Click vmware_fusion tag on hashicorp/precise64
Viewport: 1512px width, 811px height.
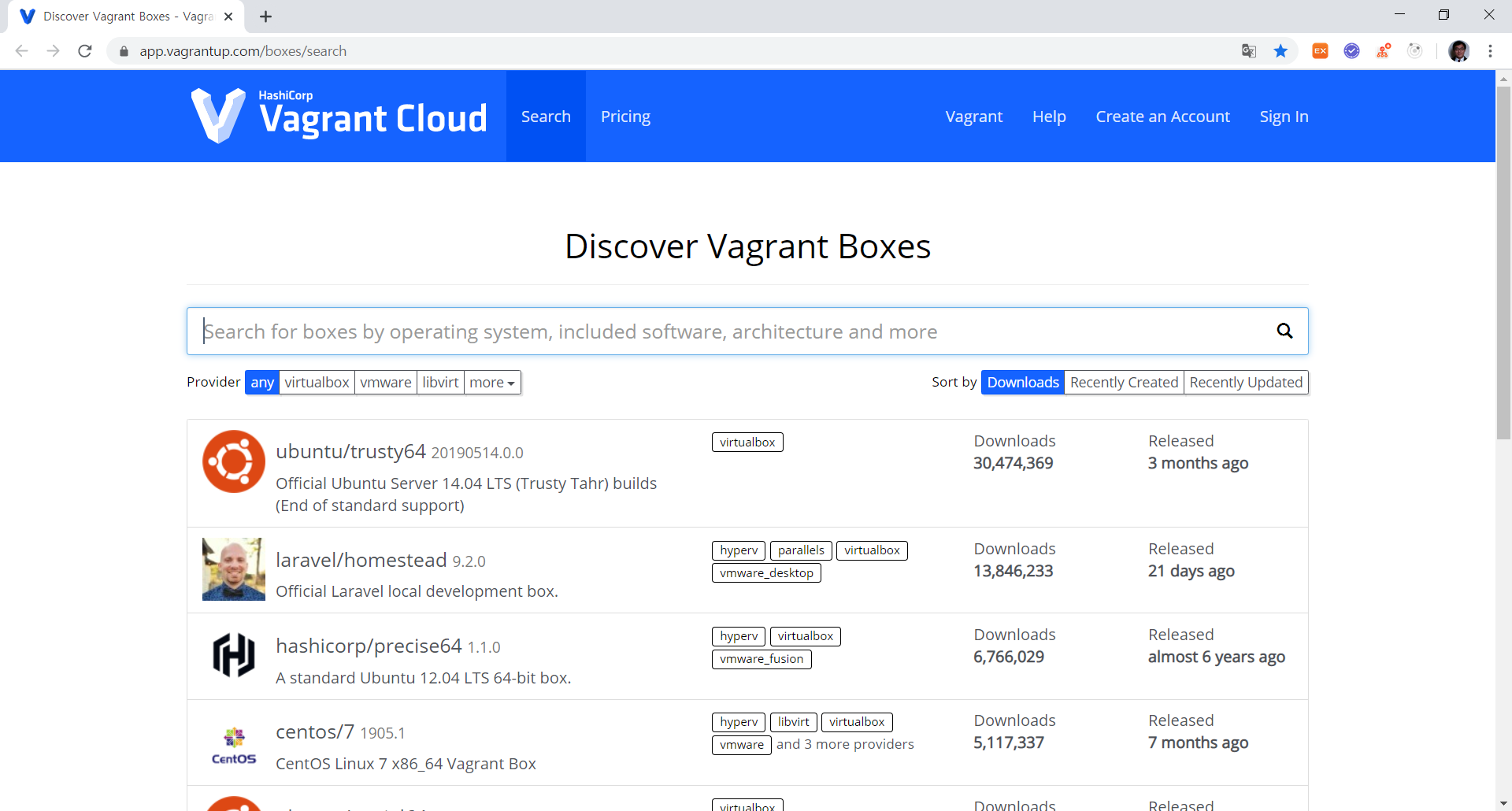(762, 659)
